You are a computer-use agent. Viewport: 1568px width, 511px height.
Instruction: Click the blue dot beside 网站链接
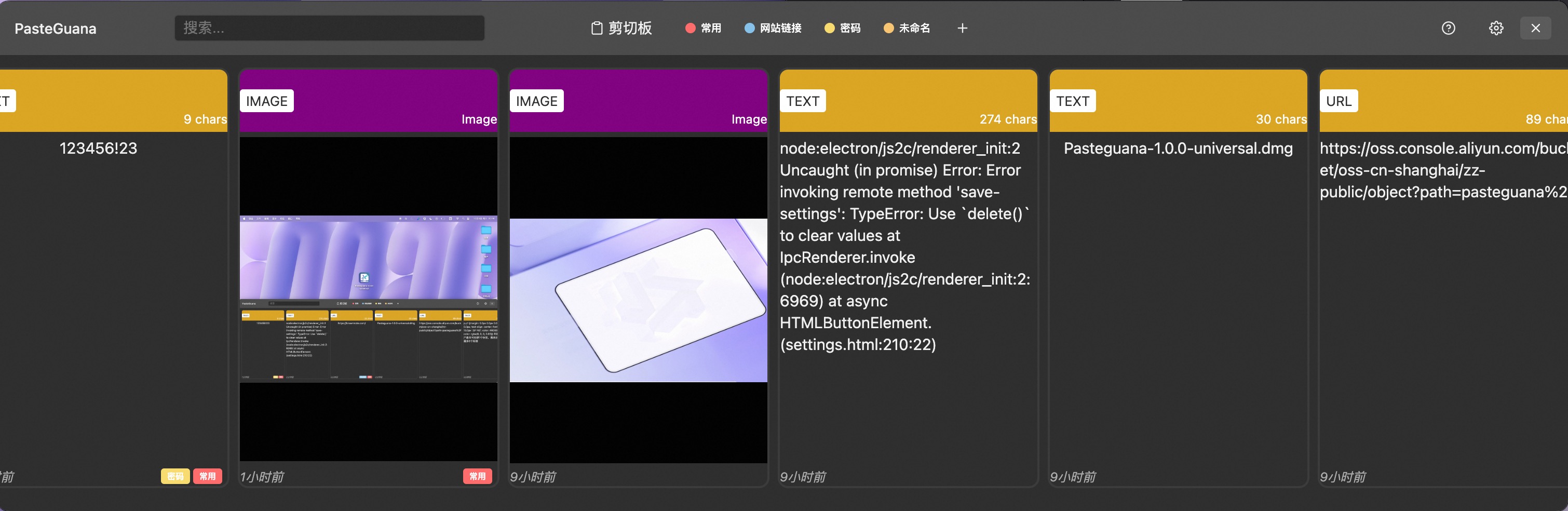(749, 28)
